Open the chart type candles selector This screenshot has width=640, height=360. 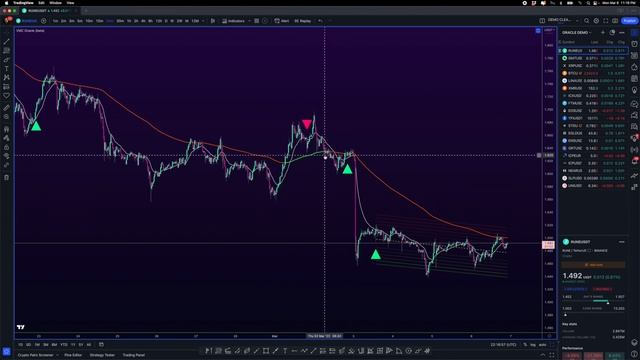(213, 21)
